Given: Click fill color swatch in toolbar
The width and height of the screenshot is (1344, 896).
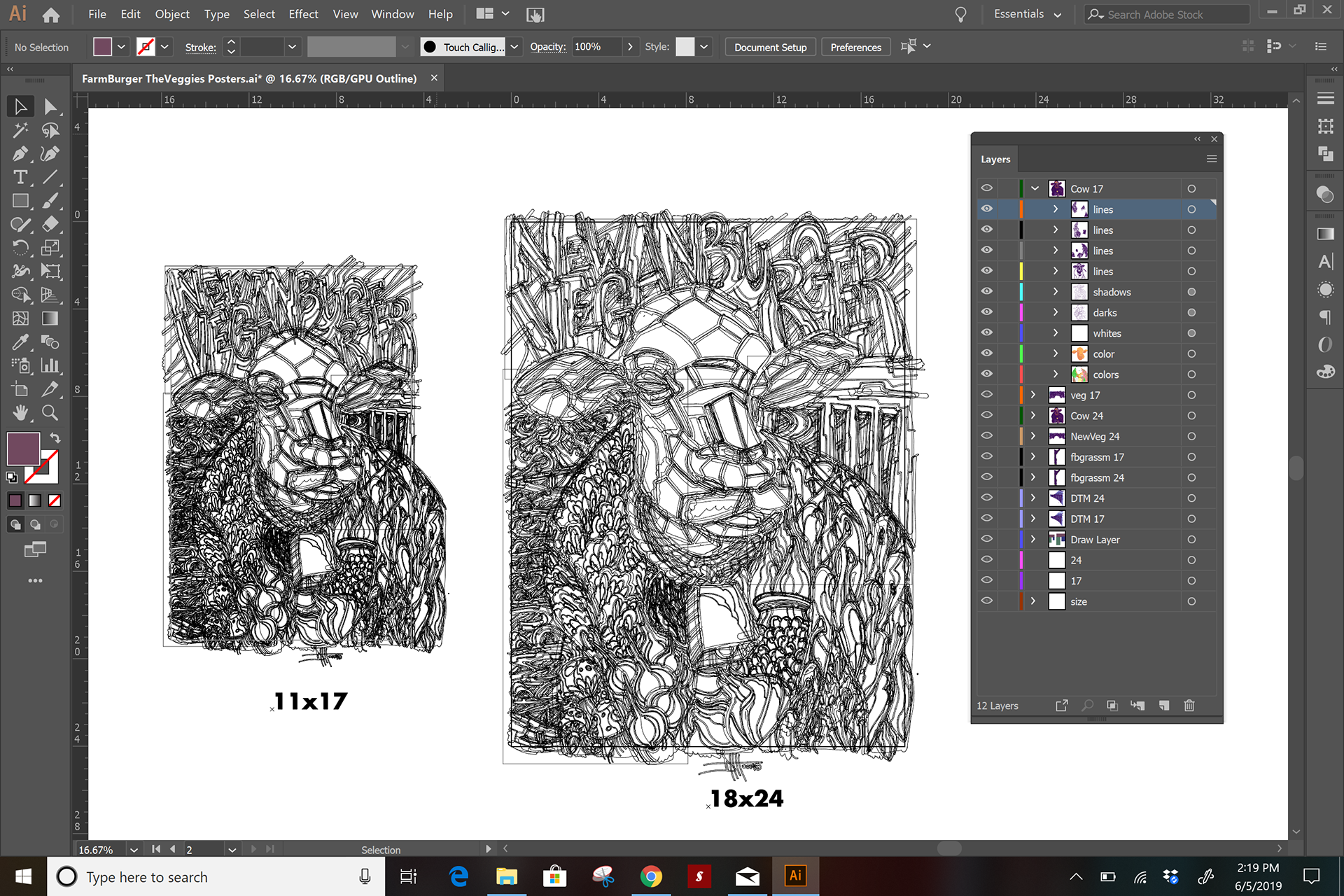Looking at the screenshot, I should (23, 449).
